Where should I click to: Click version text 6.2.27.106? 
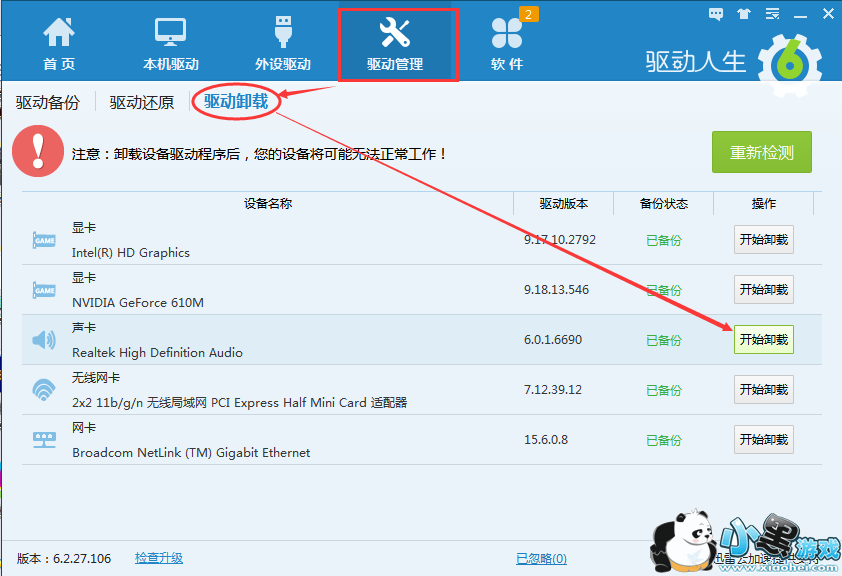(82, 559)
